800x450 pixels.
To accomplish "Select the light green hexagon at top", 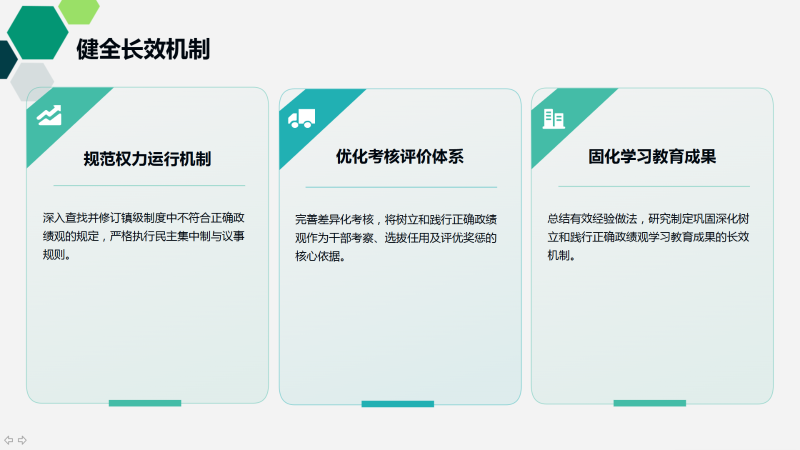I will (79, 9).
